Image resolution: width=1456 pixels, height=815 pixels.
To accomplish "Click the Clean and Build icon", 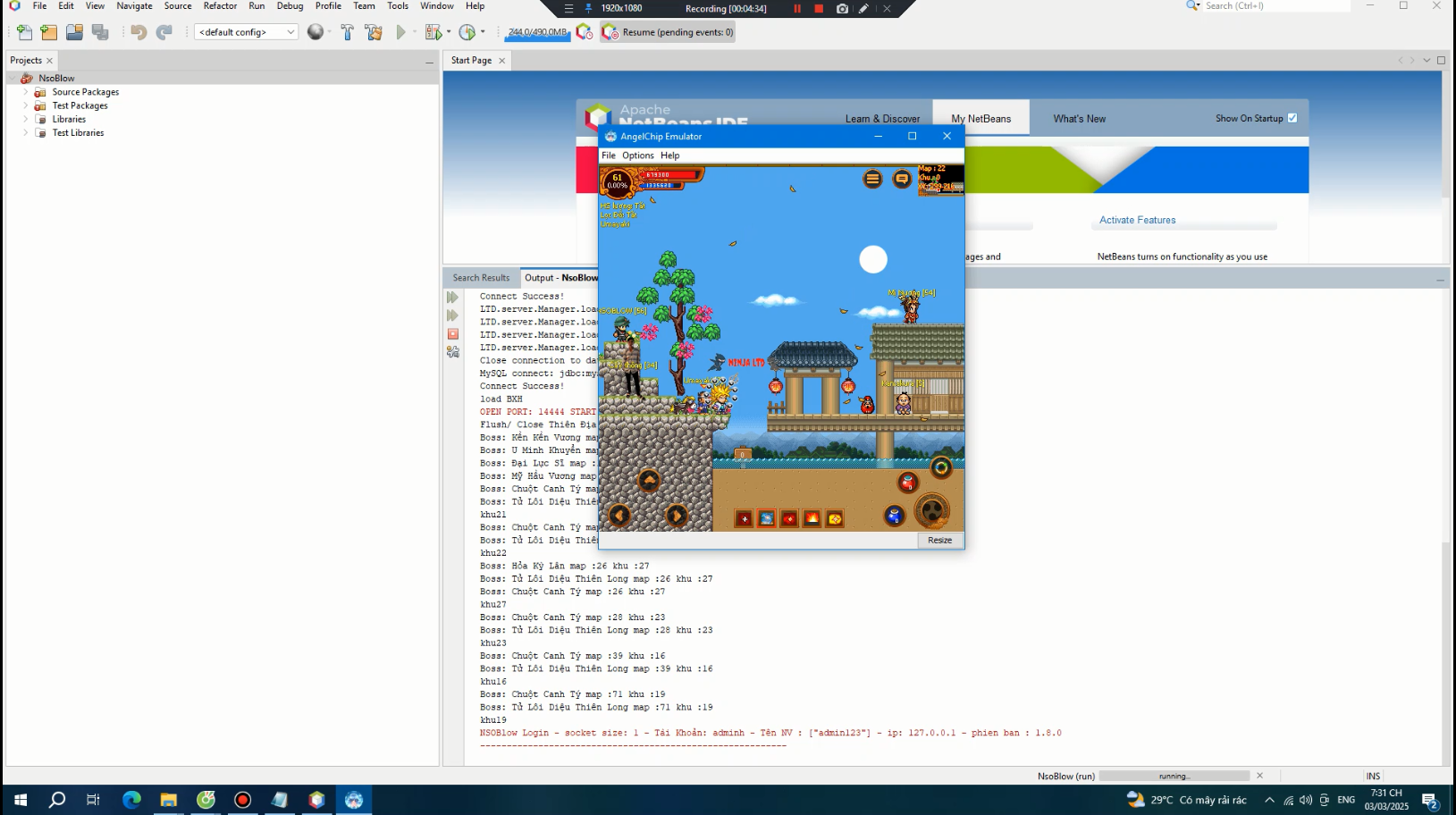I will tap(374, 32).
